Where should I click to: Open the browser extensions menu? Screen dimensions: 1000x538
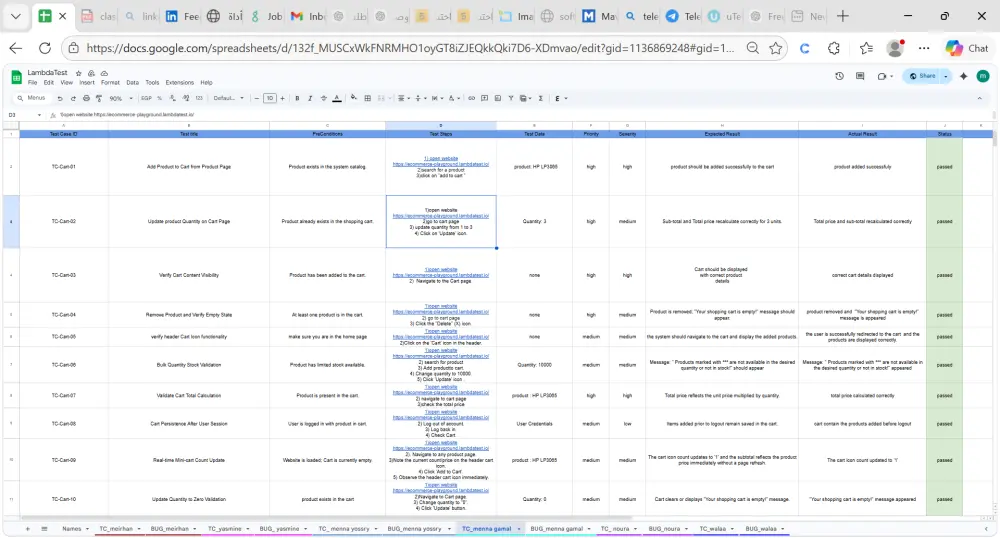834,48
